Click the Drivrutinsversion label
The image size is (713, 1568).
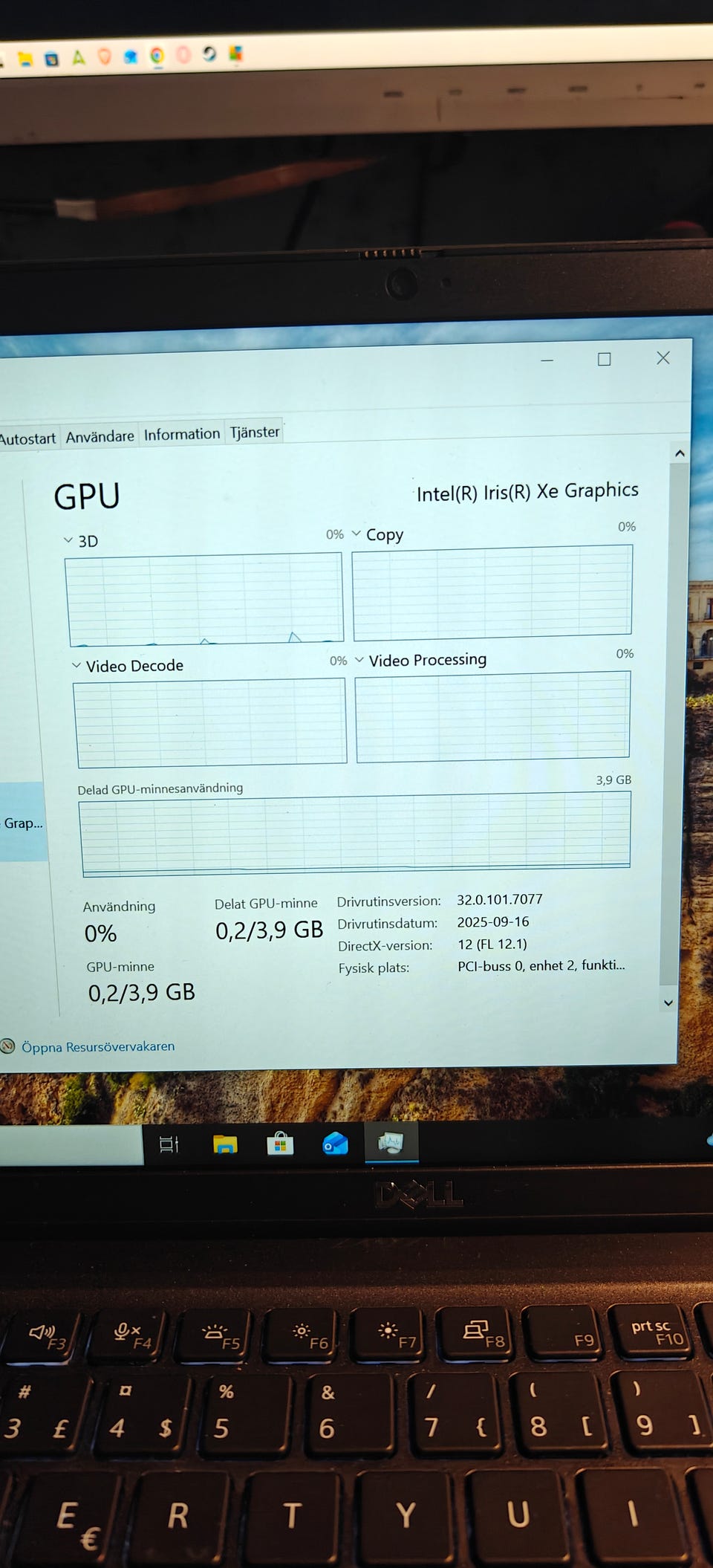pyautogui.click(x=389, y=901)
